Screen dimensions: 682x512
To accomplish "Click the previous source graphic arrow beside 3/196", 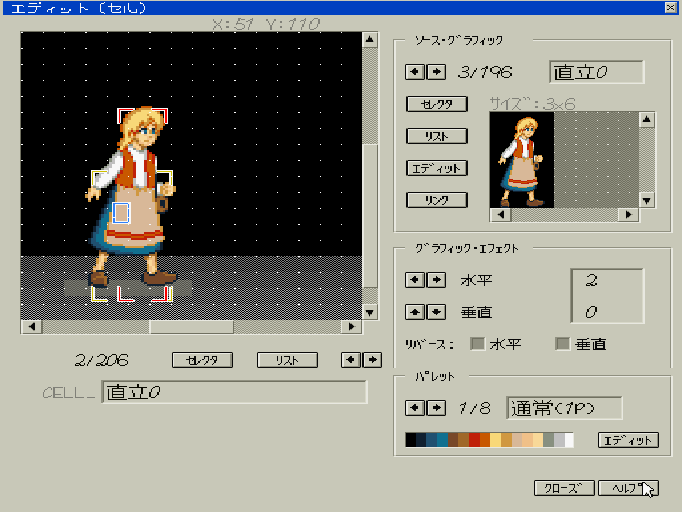I will (412, 72).
